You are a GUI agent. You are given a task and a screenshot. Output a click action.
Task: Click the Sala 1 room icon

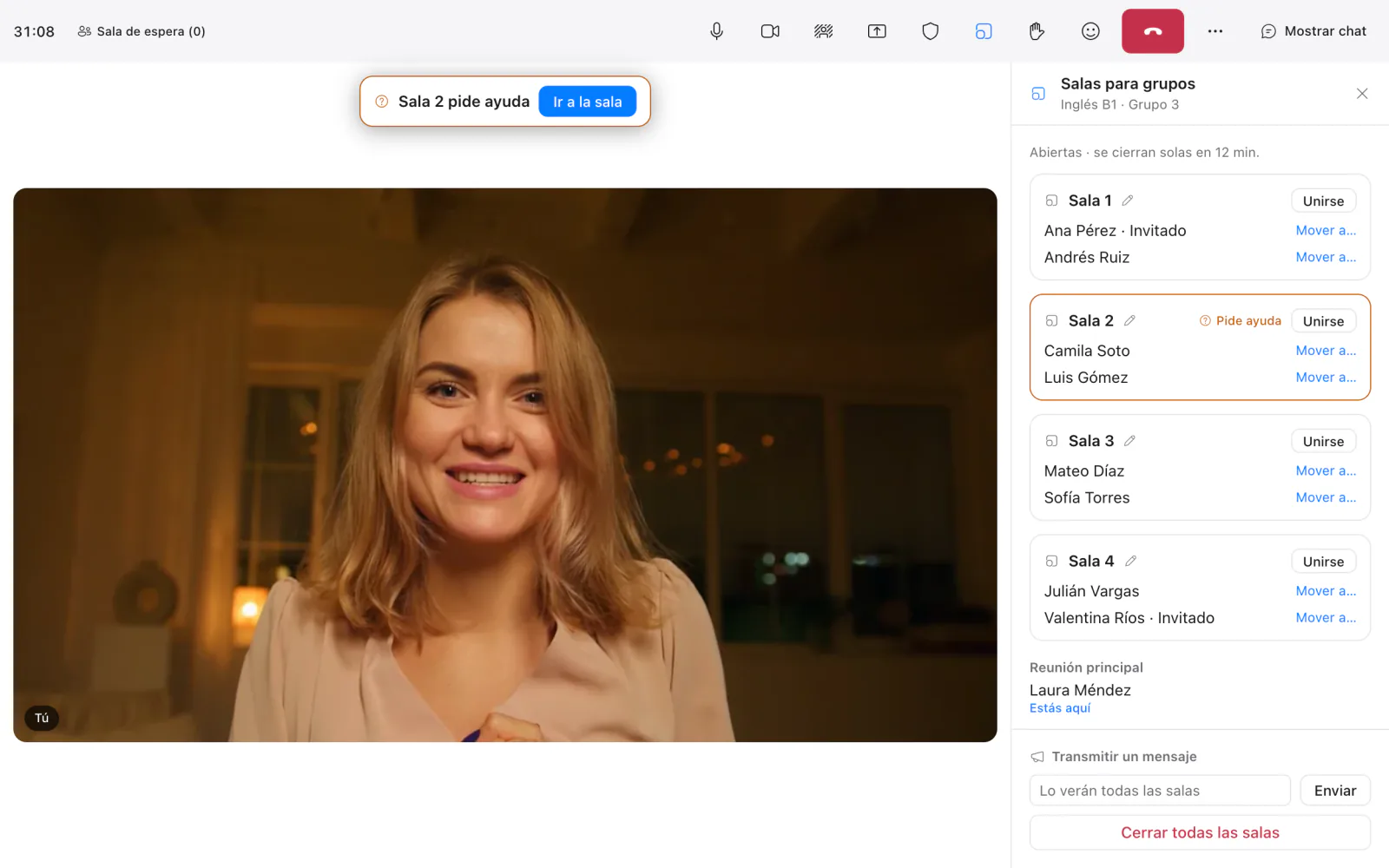pyautogui.click(x=1051, y=201)
